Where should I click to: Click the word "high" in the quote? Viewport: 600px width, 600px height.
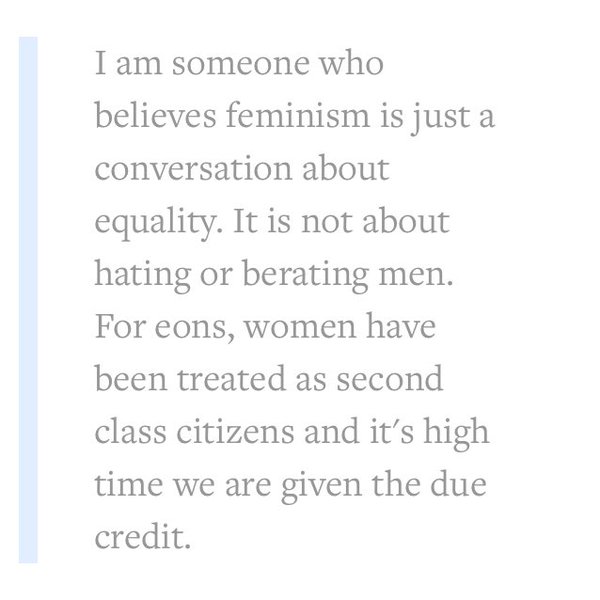[x=456, y=434]
